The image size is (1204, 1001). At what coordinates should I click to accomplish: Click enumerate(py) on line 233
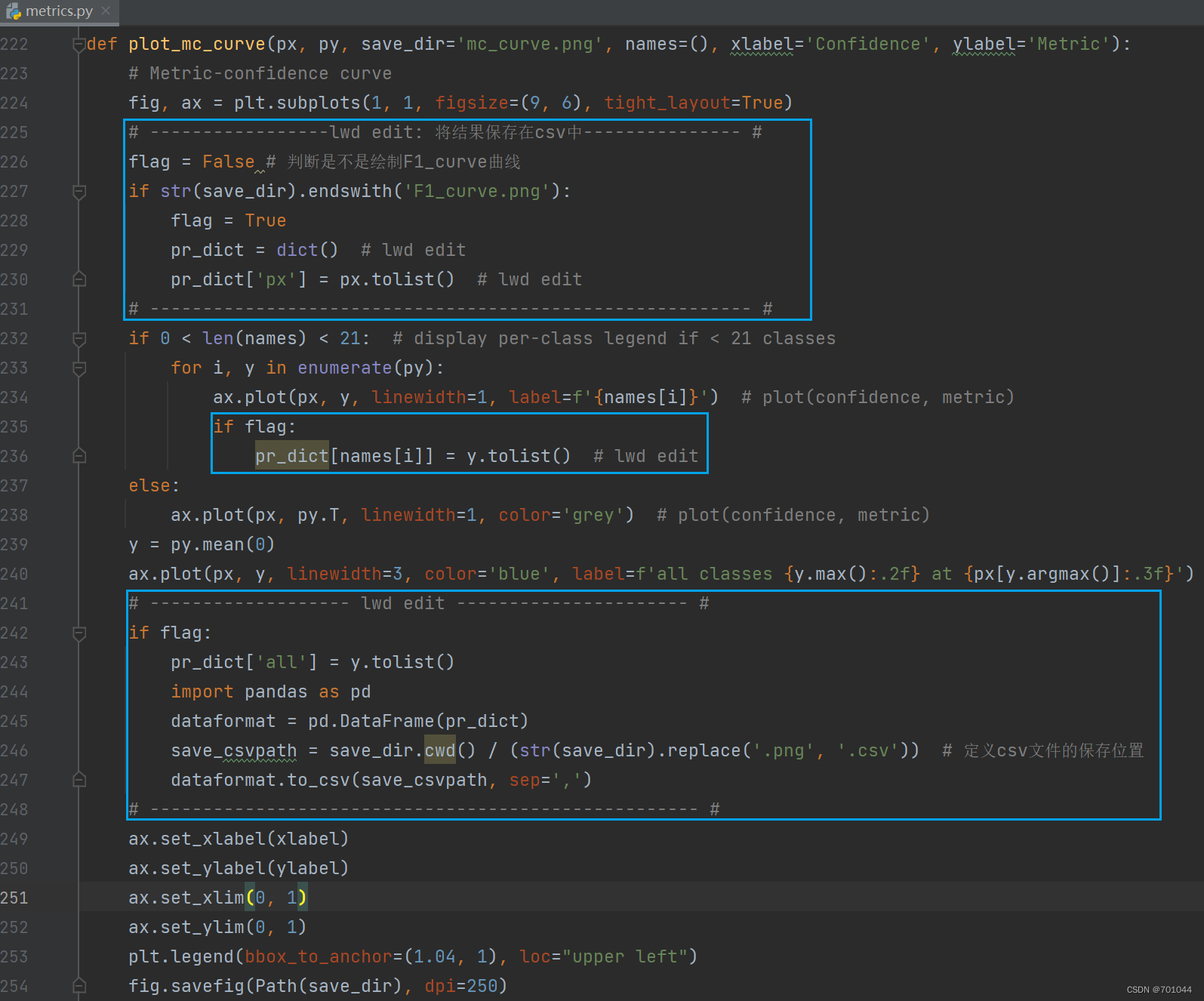click(366, 368)
